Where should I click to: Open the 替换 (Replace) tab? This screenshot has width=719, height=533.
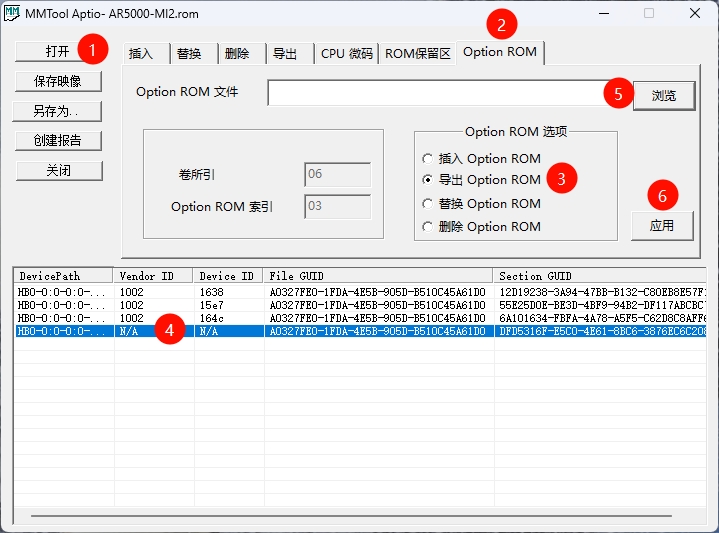[x=189, y=54]
